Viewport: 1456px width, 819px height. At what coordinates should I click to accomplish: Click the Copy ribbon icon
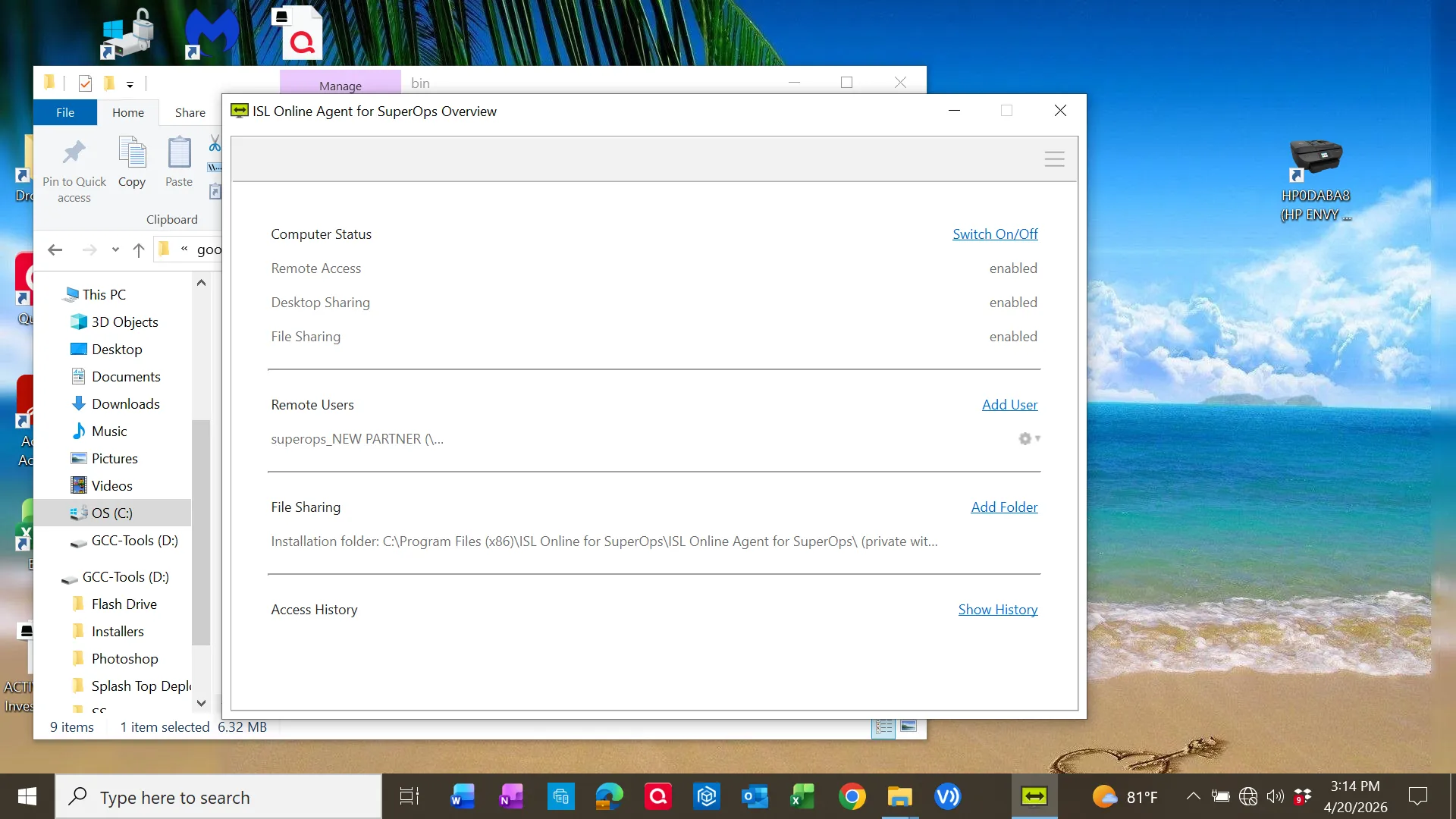point(132,154)
